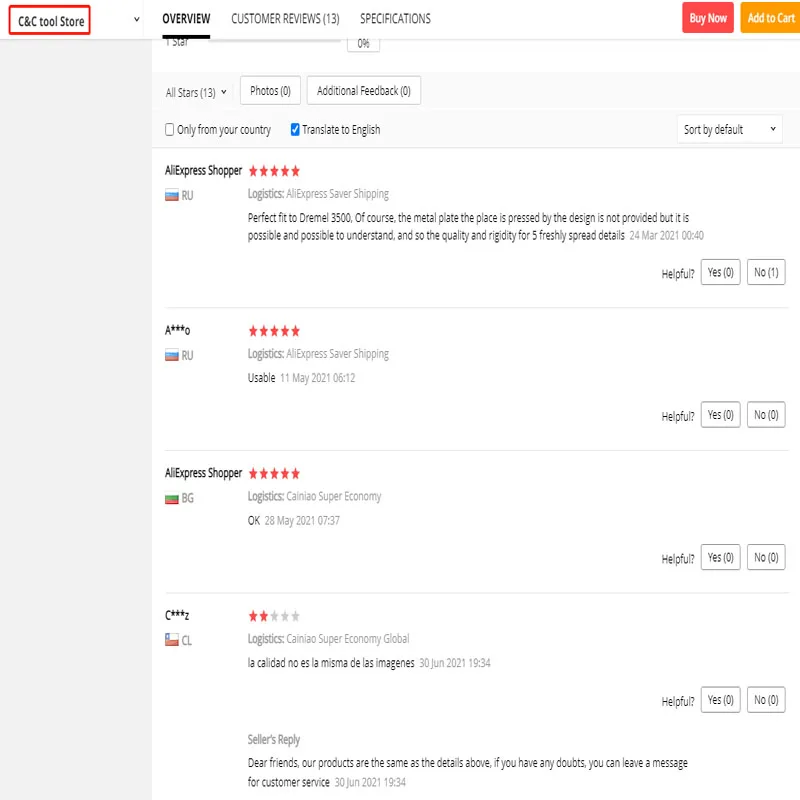
Task: Vote No (0) on the 'OK' review from BG
Action: [766, 557]
